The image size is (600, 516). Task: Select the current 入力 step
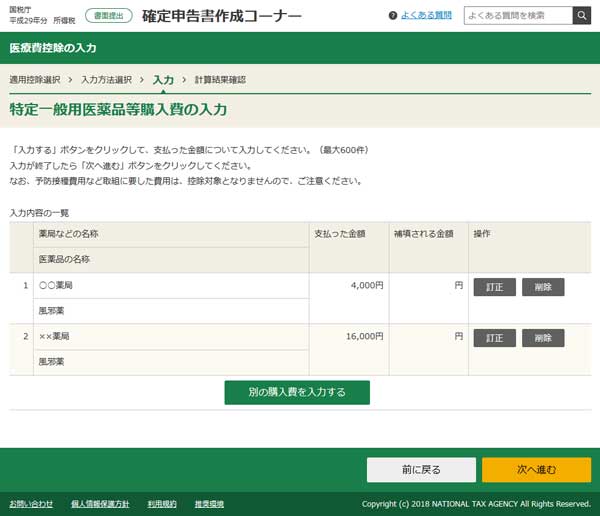tap(163, 79)
